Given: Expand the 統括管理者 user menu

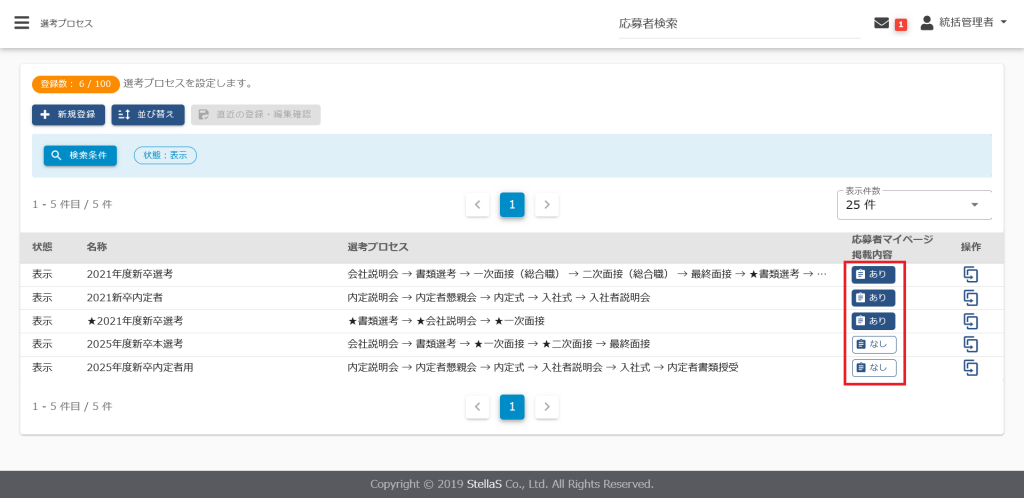Looking at the screenshot, I should [963, 23].
